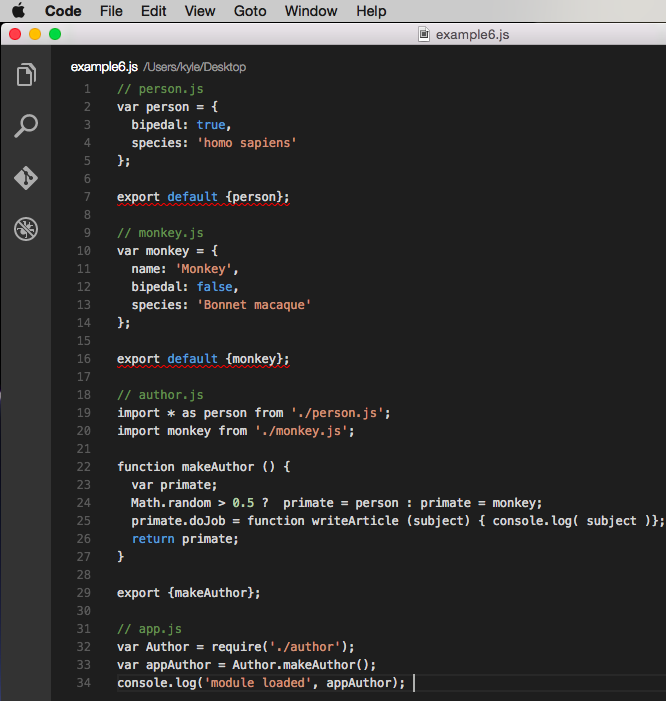Open the Search panel in sidebar
This screenshot has height=701, width=666.
pyautogui.click(x=26, y=126)
